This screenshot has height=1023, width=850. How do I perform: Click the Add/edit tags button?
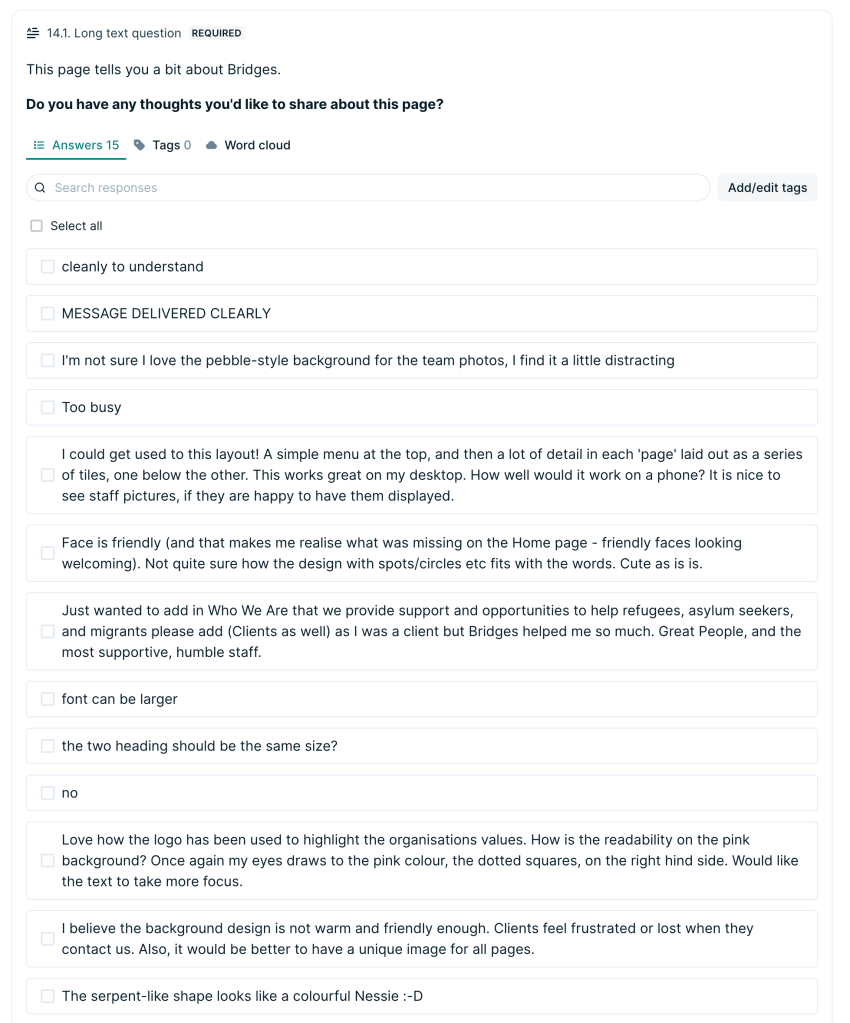click(767, 187)
